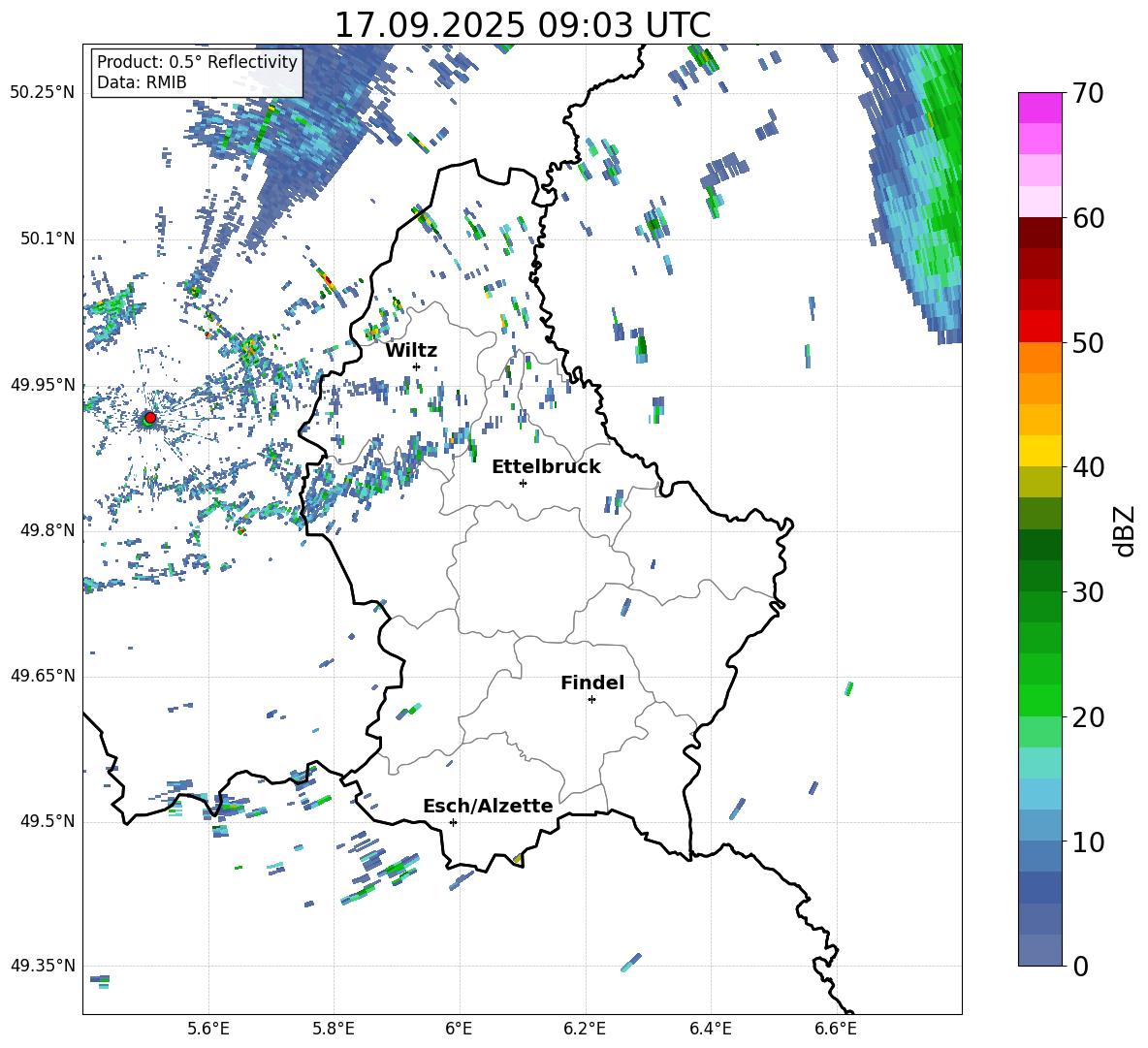
Task: Click the dBZ colorbar axis label
Action: [x=1126, y=530]
